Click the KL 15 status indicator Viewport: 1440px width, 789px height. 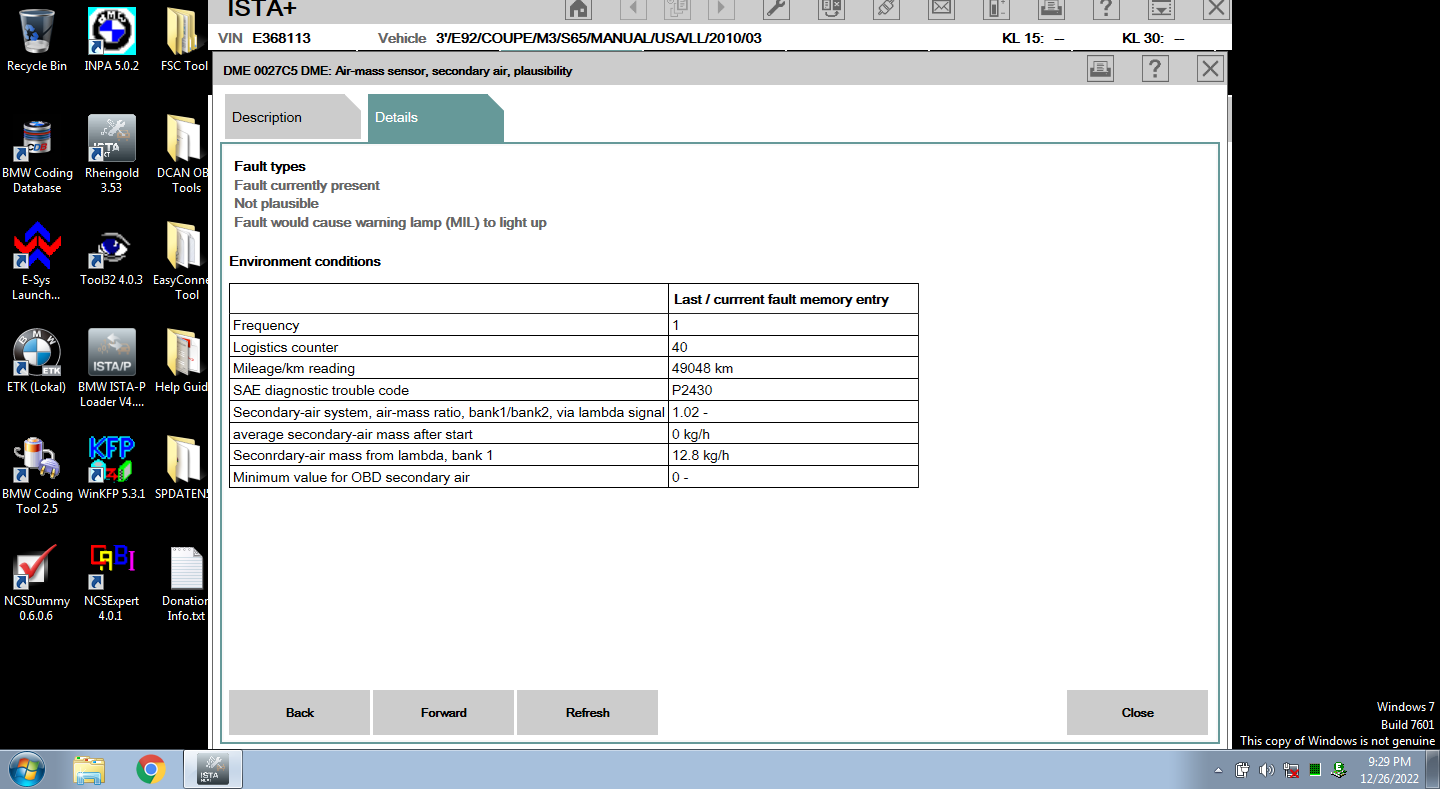(x=1033, y=38)
